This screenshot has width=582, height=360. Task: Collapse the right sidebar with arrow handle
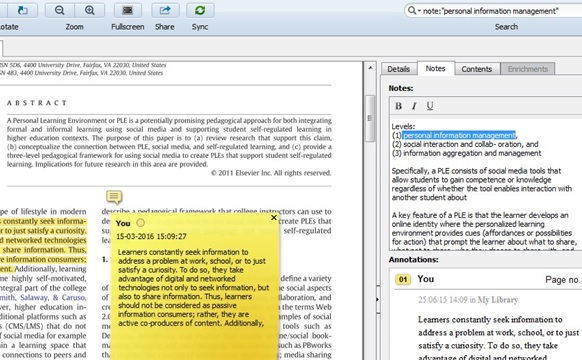[378, 300]
